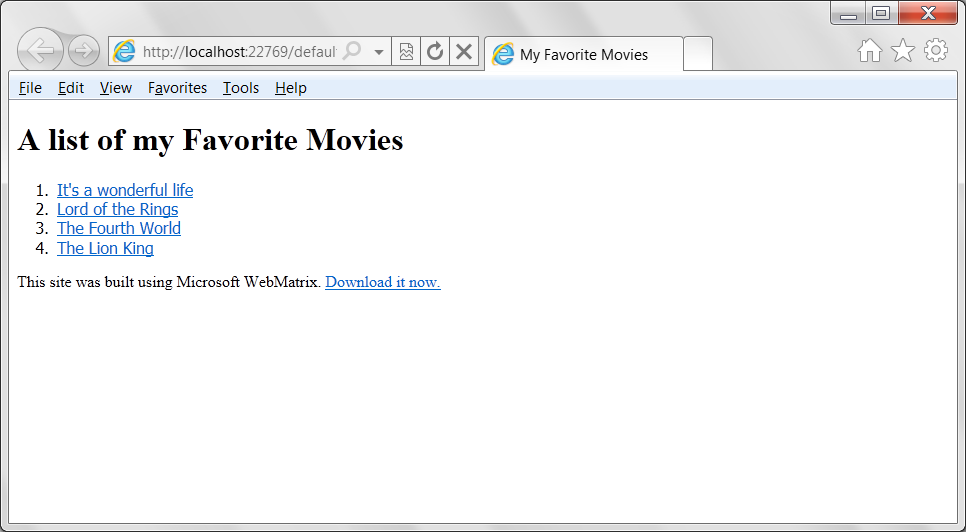Open the File menu

pyautogui.click(x=30, y=88)
